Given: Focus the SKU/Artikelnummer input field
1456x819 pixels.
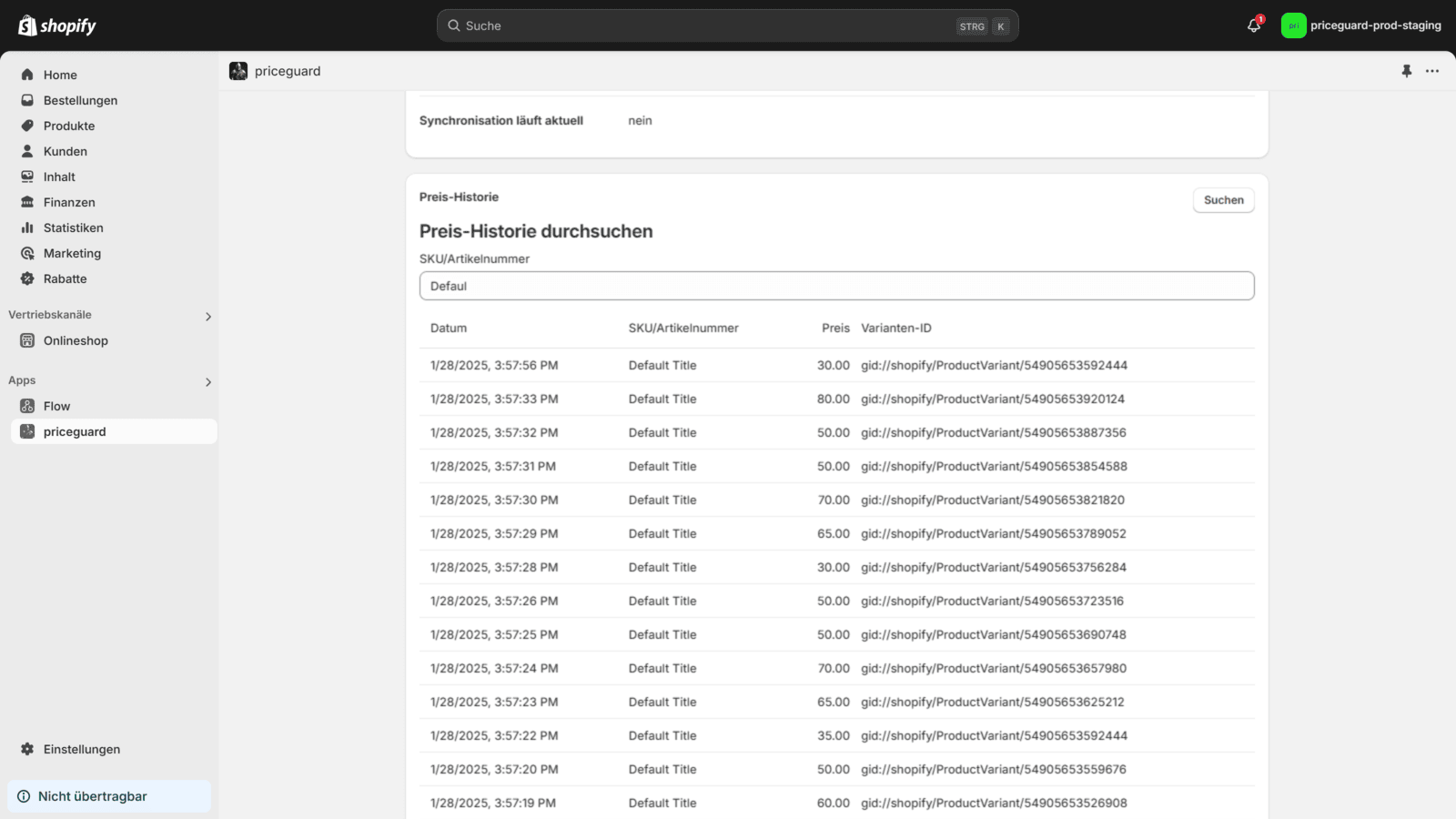Looking at the screenshot, I should 836,286.
